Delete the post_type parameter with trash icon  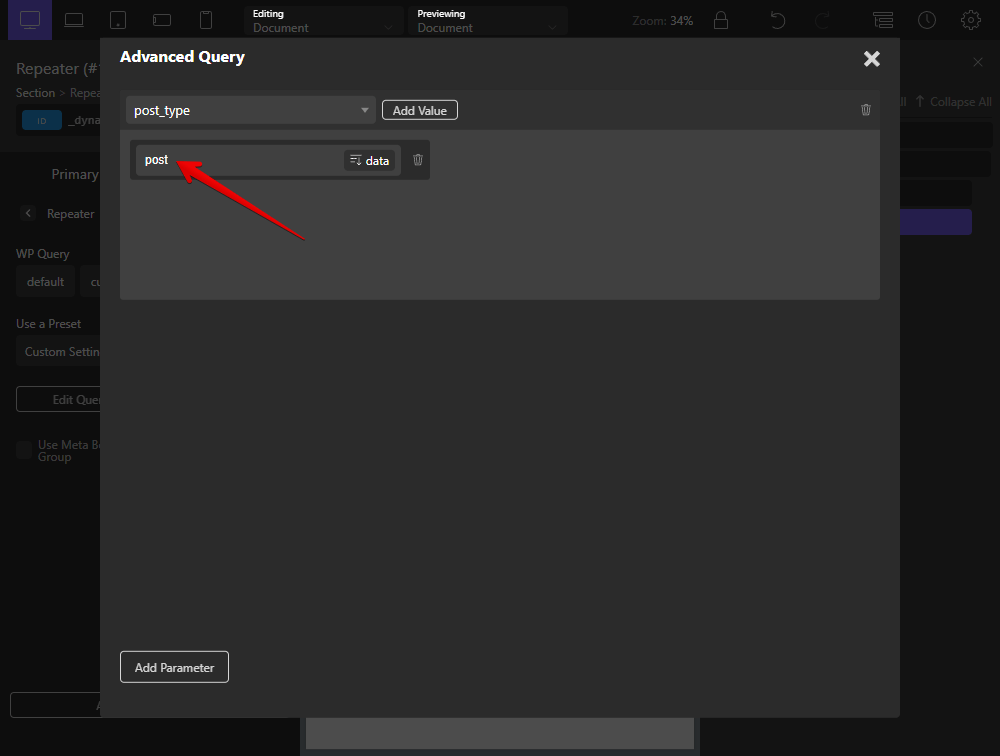click(x=866, y=110)
